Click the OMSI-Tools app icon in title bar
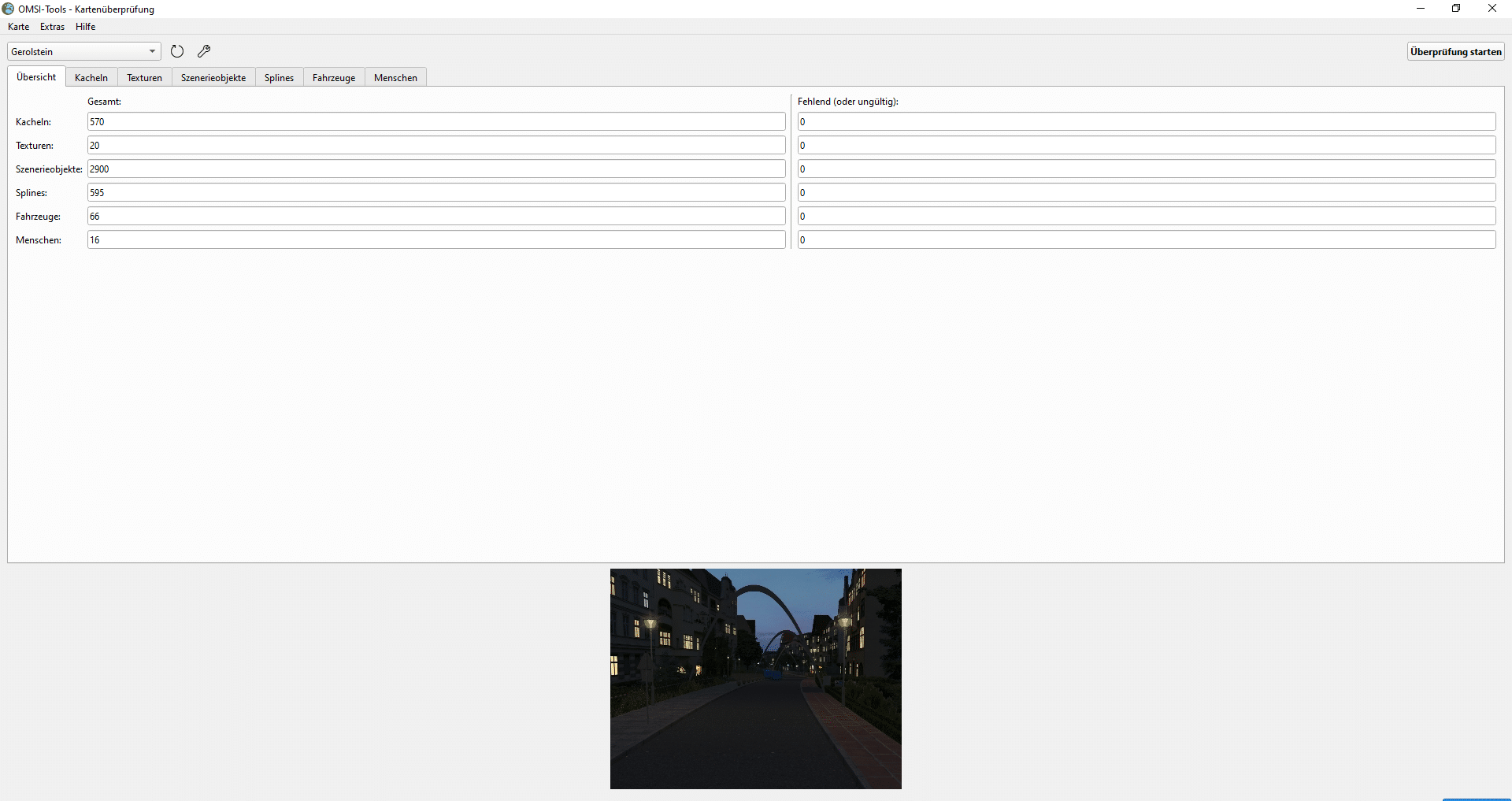 [x=9, y=9]
